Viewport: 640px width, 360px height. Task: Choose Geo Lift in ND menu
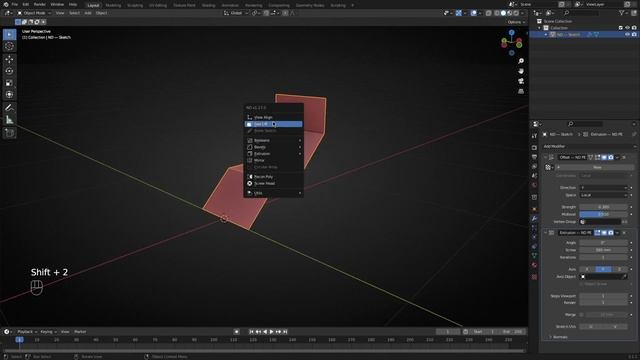[x=273, y=124]
